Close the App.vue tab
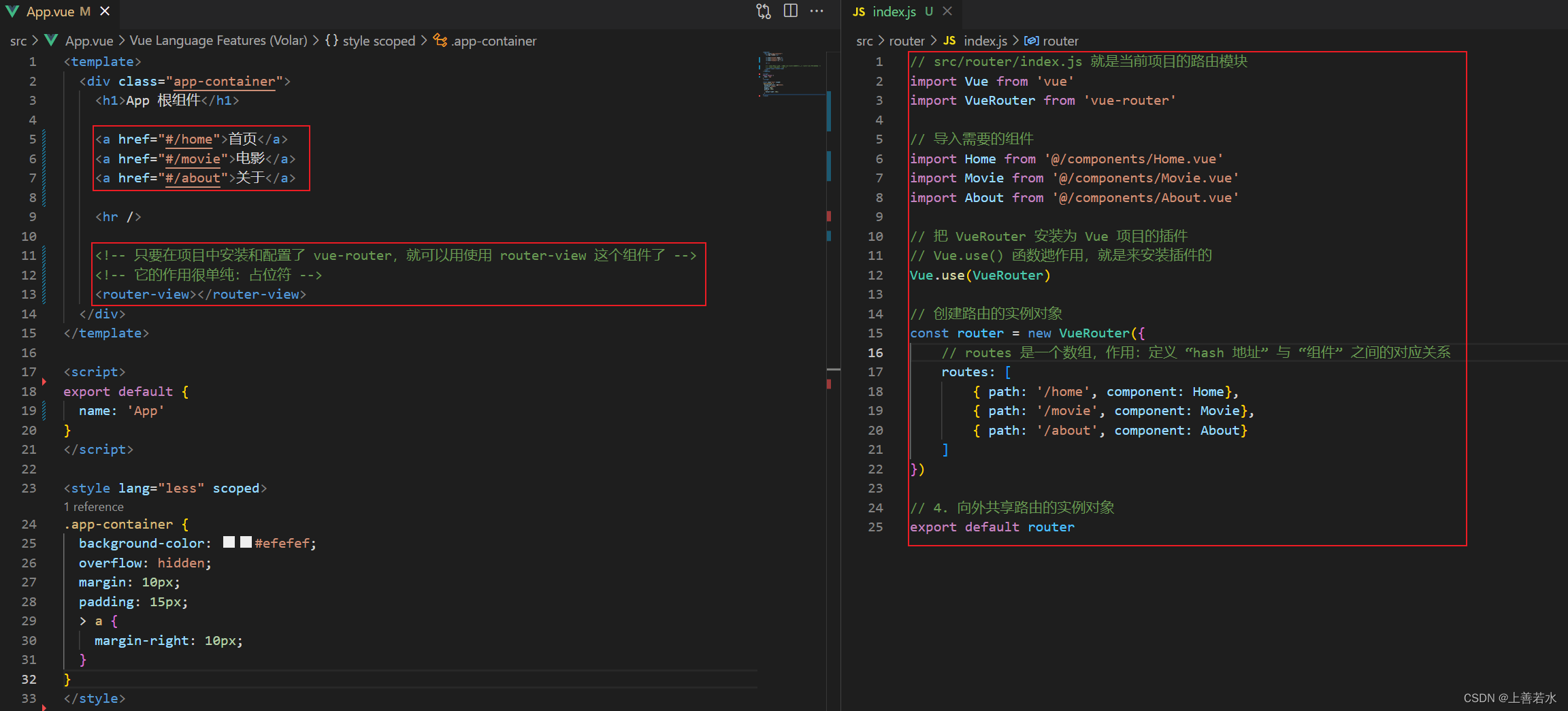 click(x=105, y=12)
